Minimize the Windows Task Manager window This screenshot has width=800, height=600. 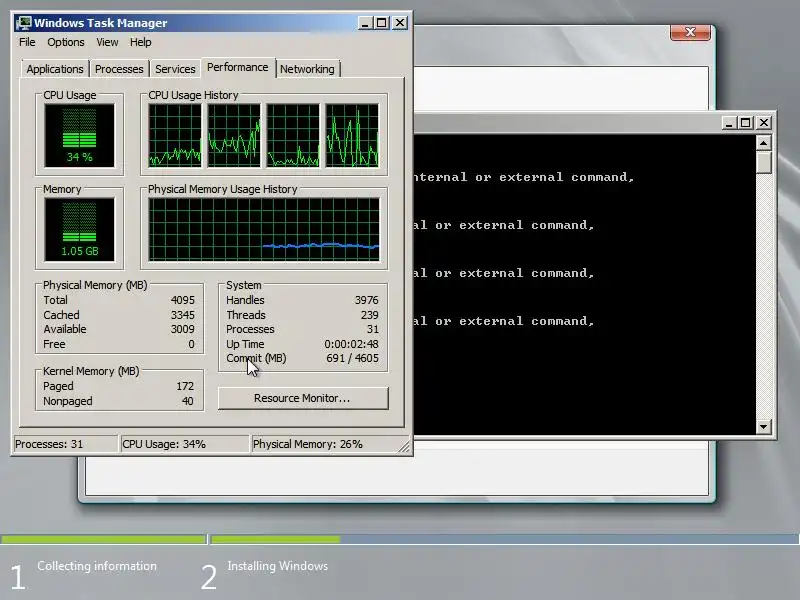point(365,23)
